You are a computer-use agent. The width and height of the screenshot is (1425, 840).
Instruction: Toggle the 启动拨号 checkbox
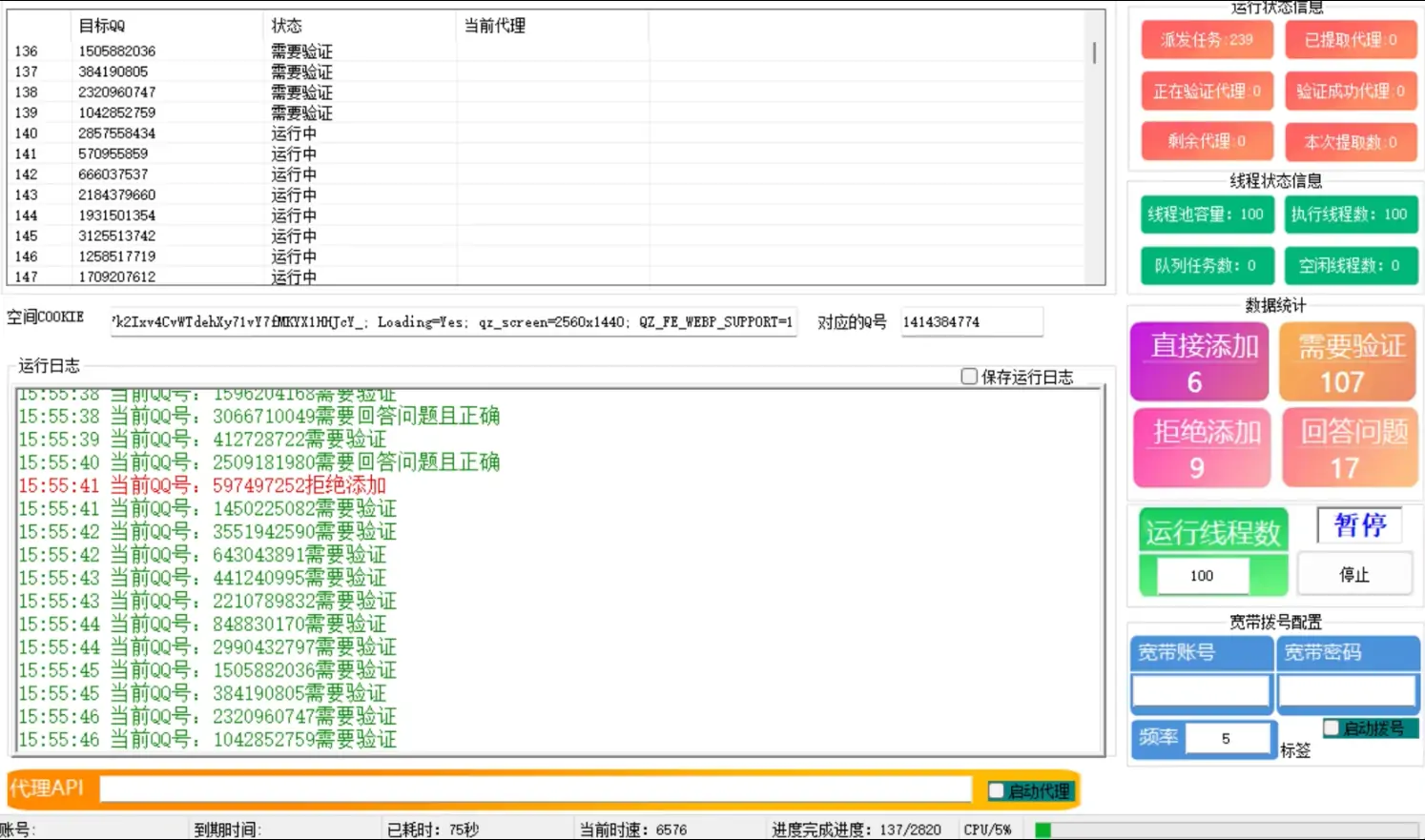pos(1332,727)
